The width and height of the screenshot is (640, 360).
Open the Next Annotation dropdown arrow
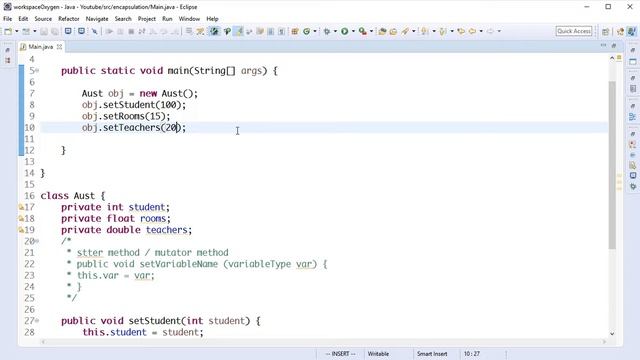point(434,31)
